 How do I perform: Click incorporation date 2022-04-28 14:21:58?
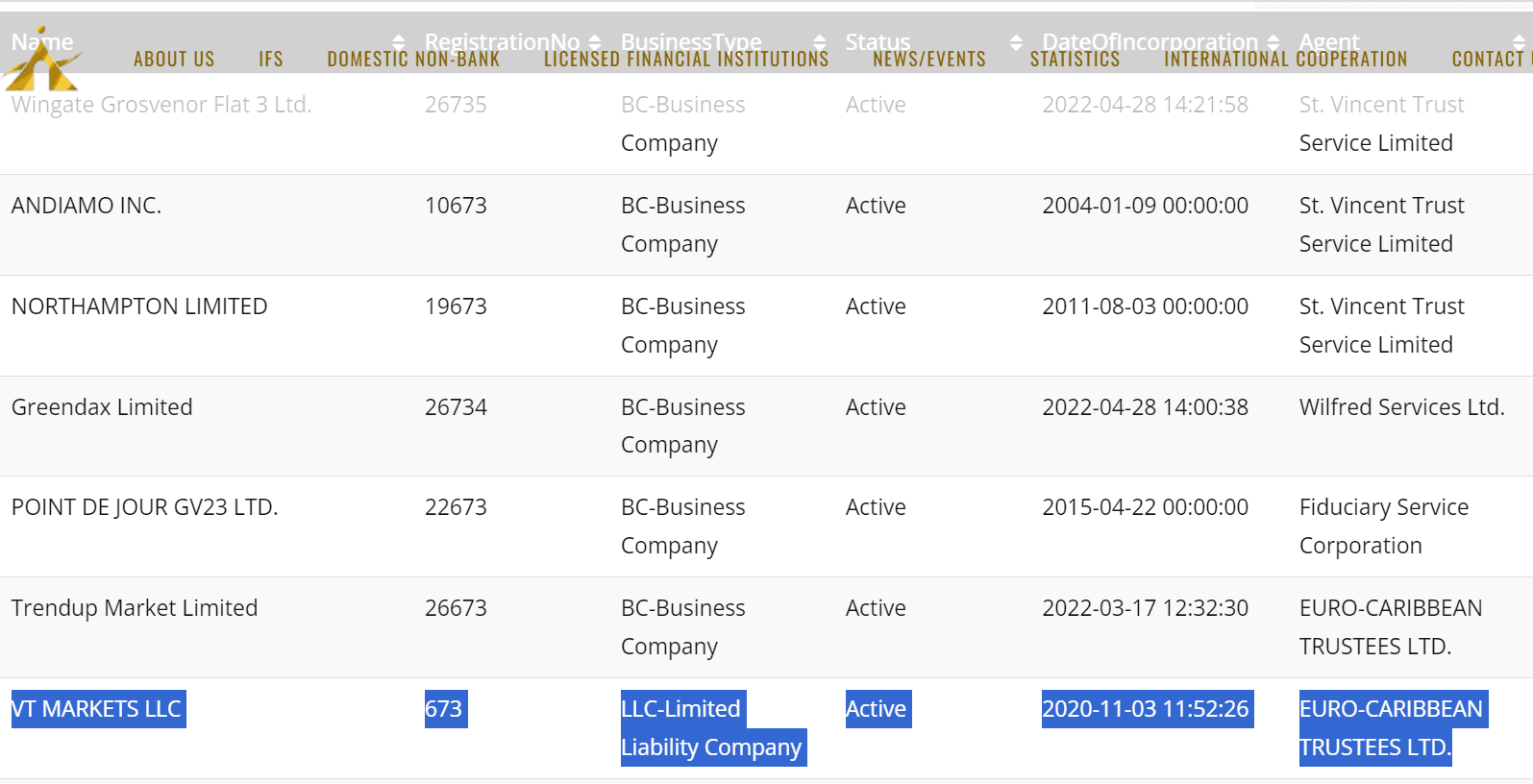click(x=1146, y=105)
